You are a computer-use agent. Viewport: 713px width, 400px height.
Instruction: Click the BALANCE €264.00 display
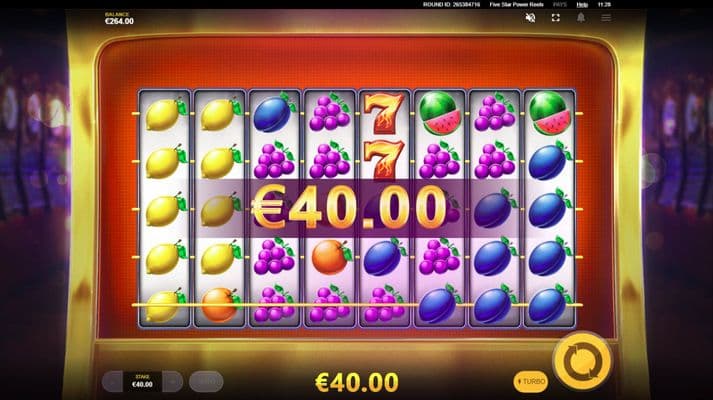pos(119,19)
